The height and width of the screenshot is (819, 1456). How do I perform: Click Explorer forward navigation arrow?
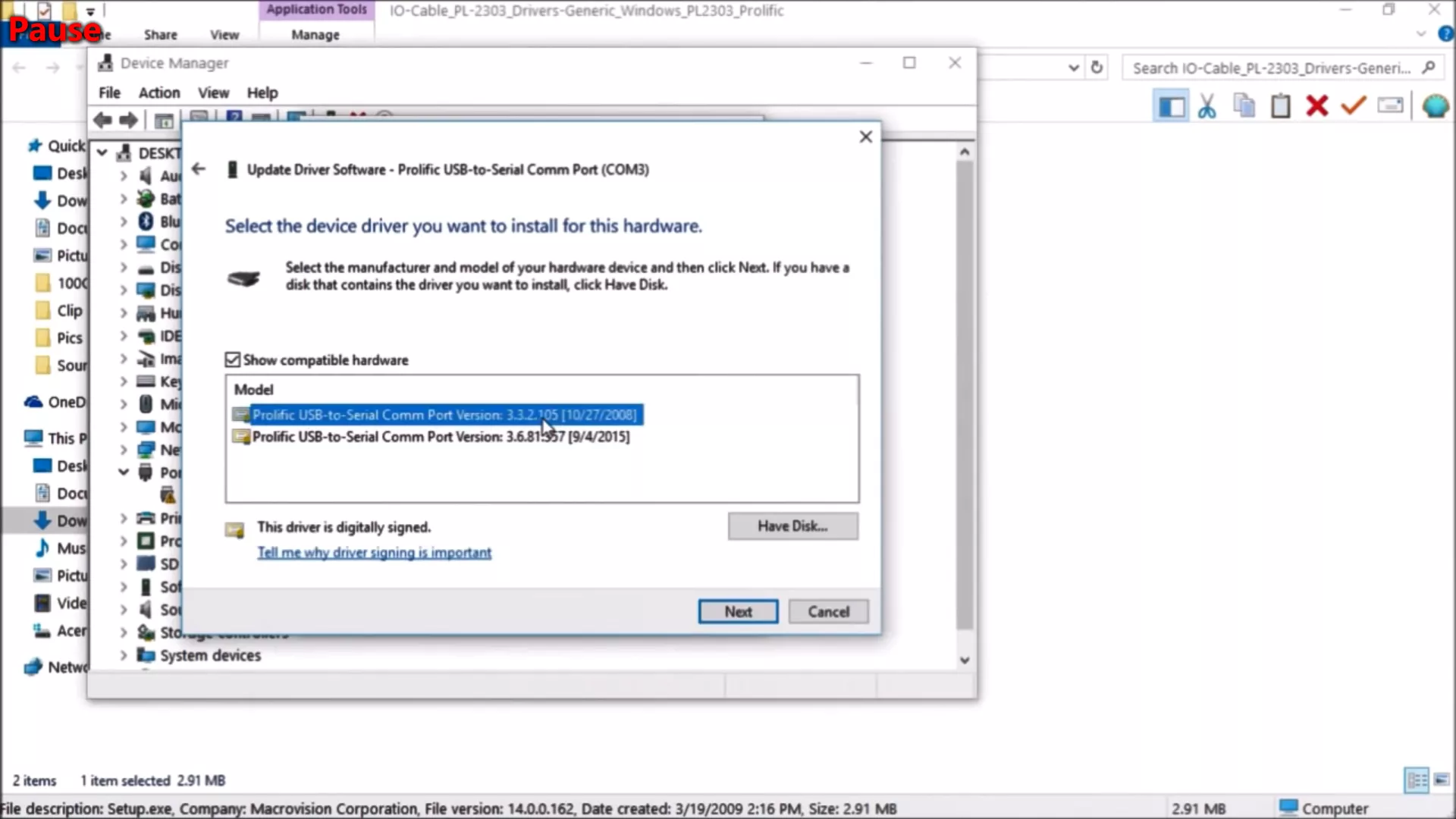pyautogui.click(x=52, y=68)
